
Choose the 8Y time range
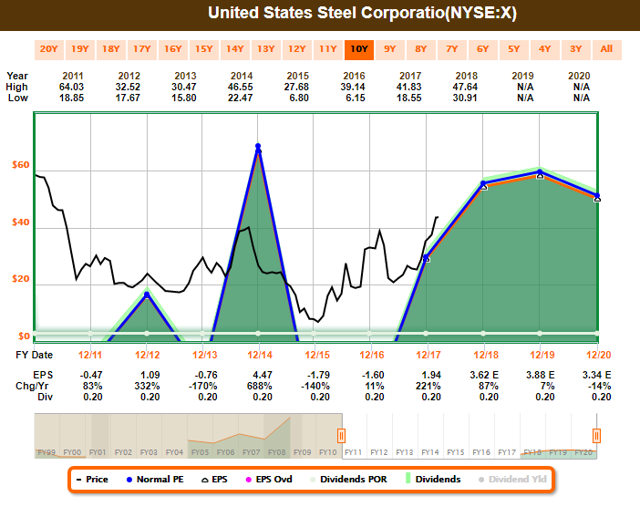(421, 49)
